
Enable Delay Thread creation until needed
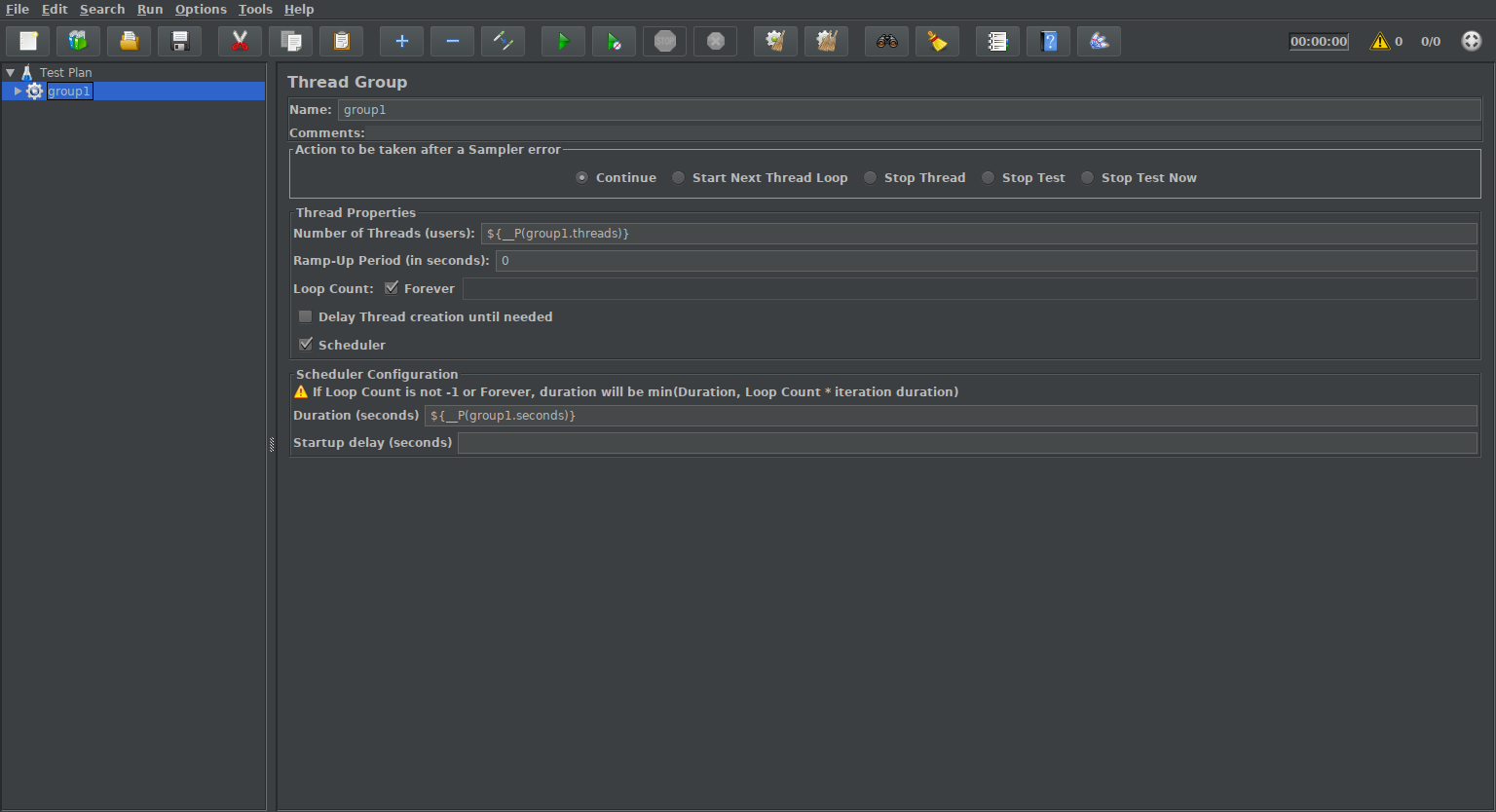pyautogui.click(x=306, y=316)
